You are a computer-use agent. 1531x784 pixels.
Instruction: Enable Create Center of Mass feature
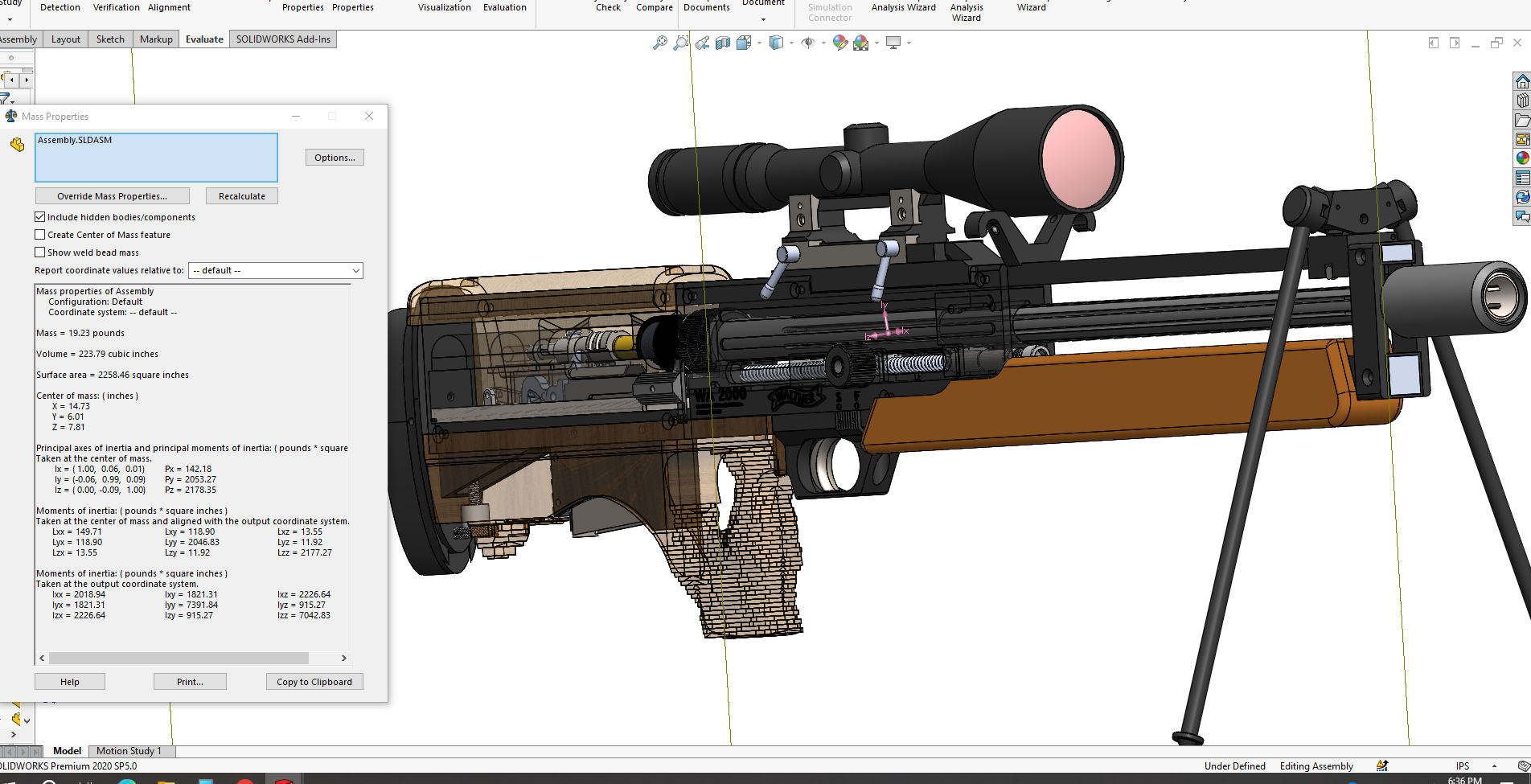40,235
